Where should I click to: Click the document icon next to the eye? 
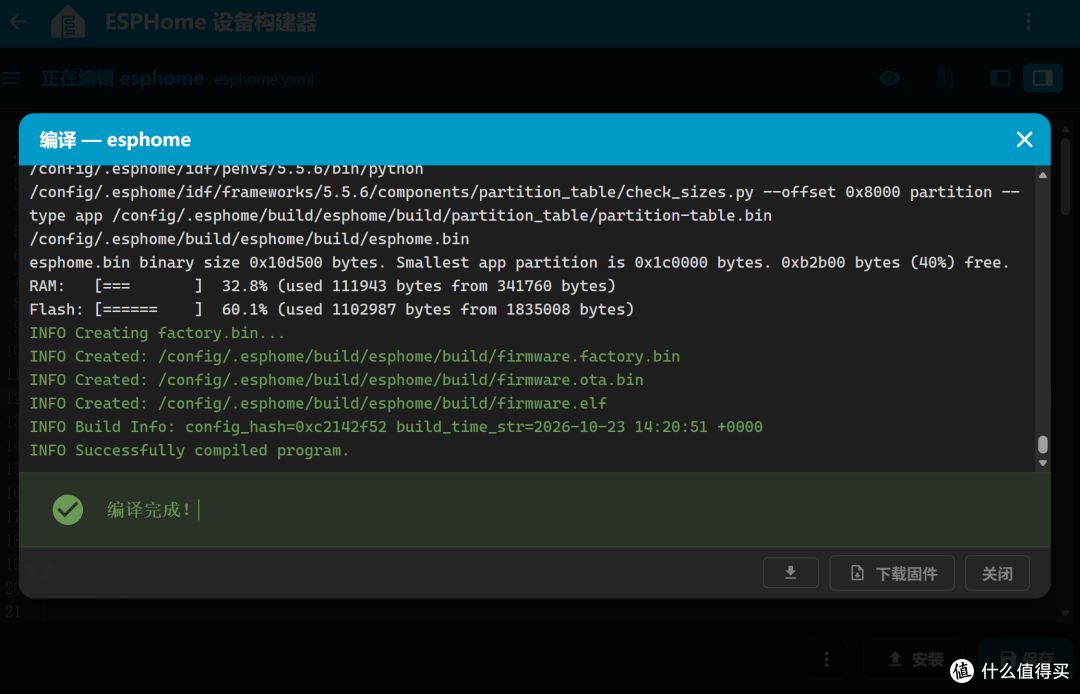click(945, 78)
